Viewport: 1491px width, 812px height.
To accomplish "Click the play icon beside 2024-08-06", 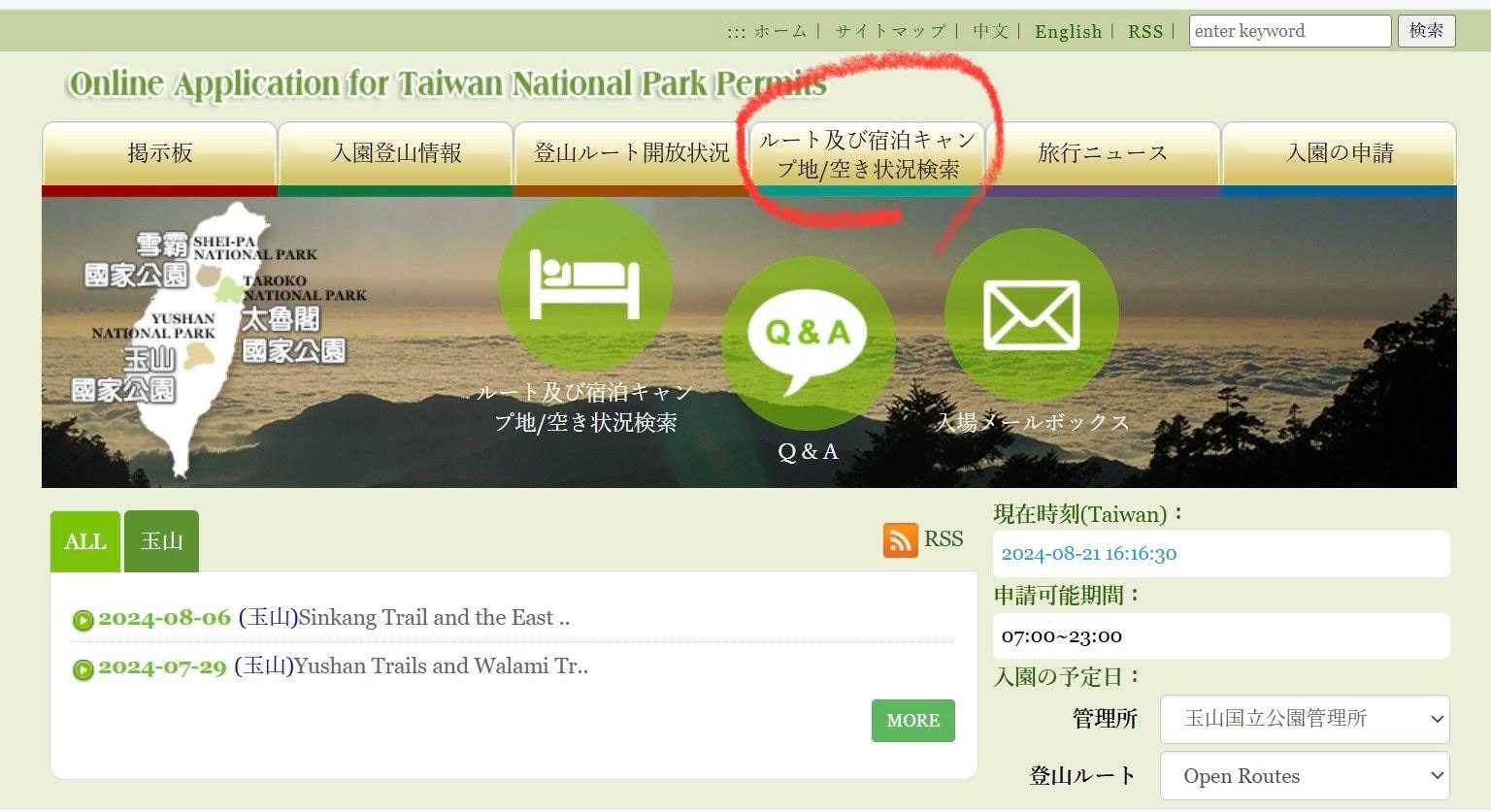I will (83, 620).
